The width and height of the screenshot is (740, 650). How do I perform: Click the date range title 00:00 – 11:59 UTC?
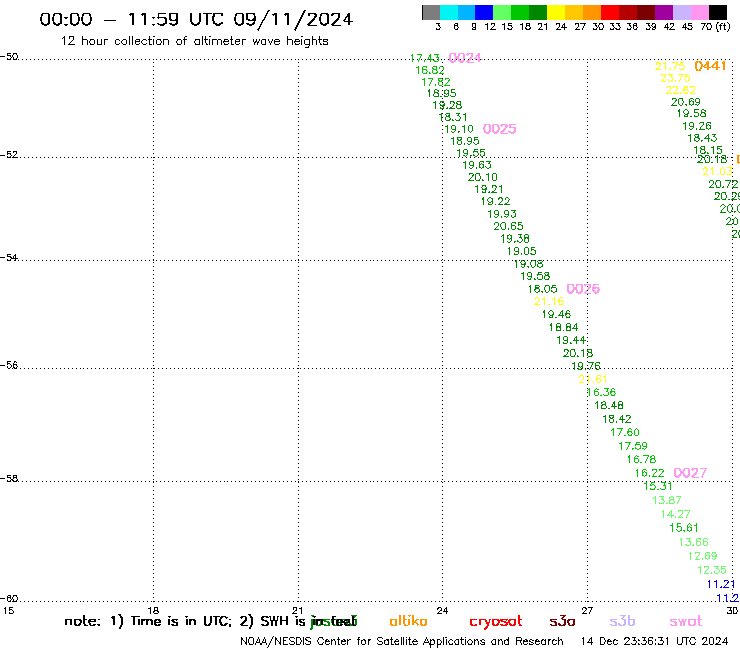(x=196, y=20)
